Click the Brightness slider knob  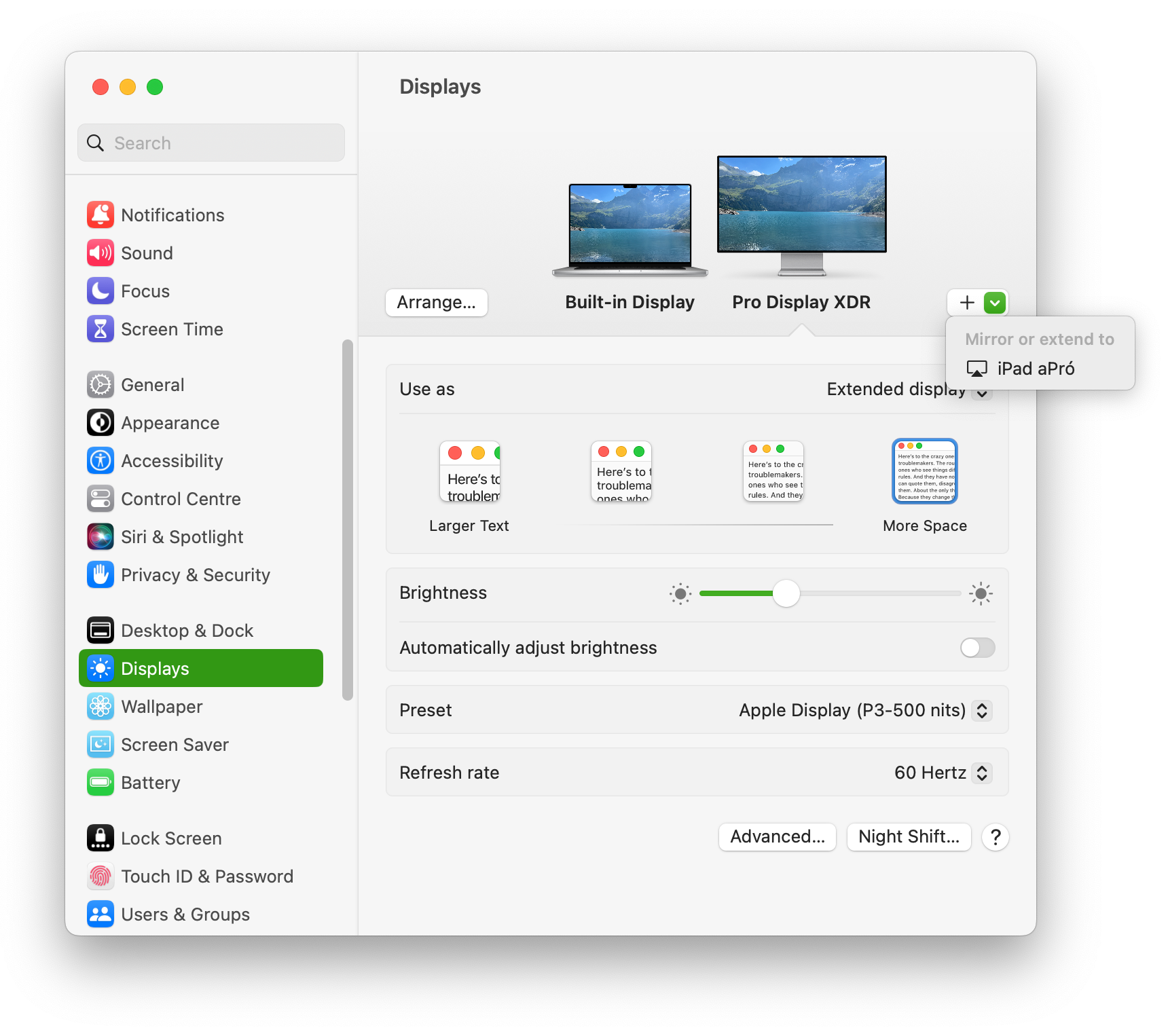[786, 593]
